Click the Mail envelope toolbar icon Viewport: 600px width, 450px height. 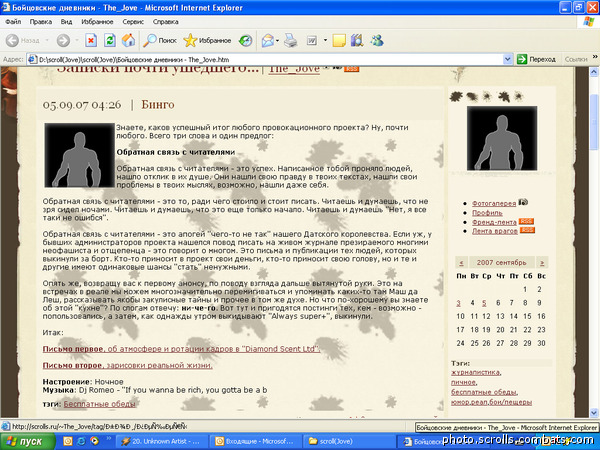tap(268, 40)
